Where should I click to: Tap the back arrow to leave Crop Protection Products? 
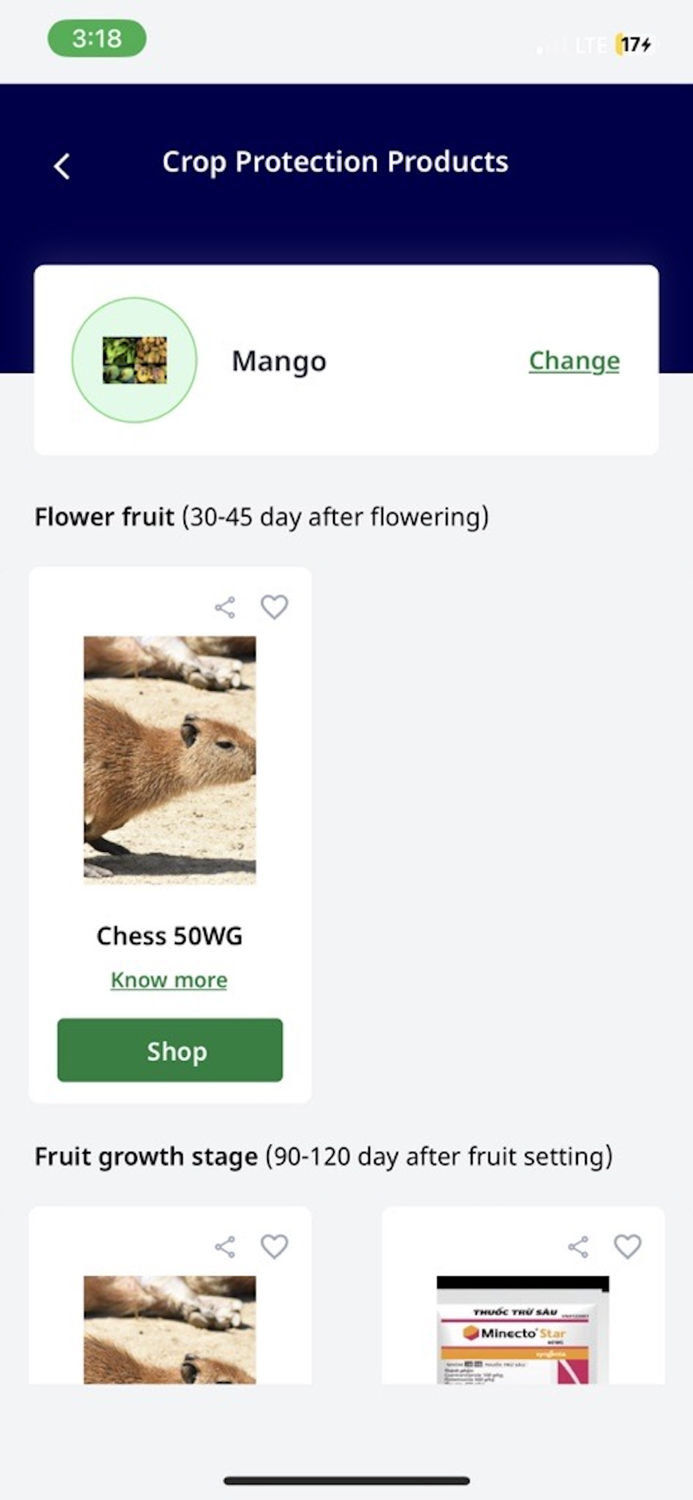click(x=61, y=165)
